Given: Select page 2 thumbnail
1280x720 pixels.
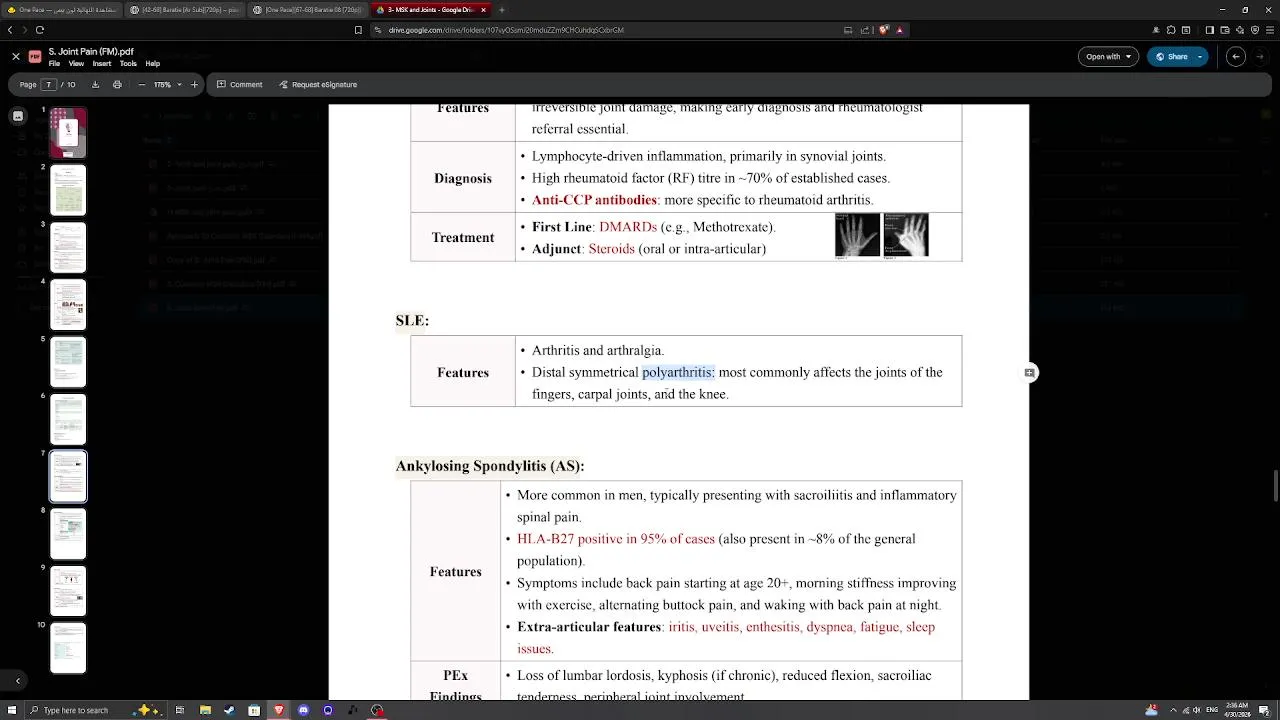Looking at the screenshot, I should click(x=68, y=190).
